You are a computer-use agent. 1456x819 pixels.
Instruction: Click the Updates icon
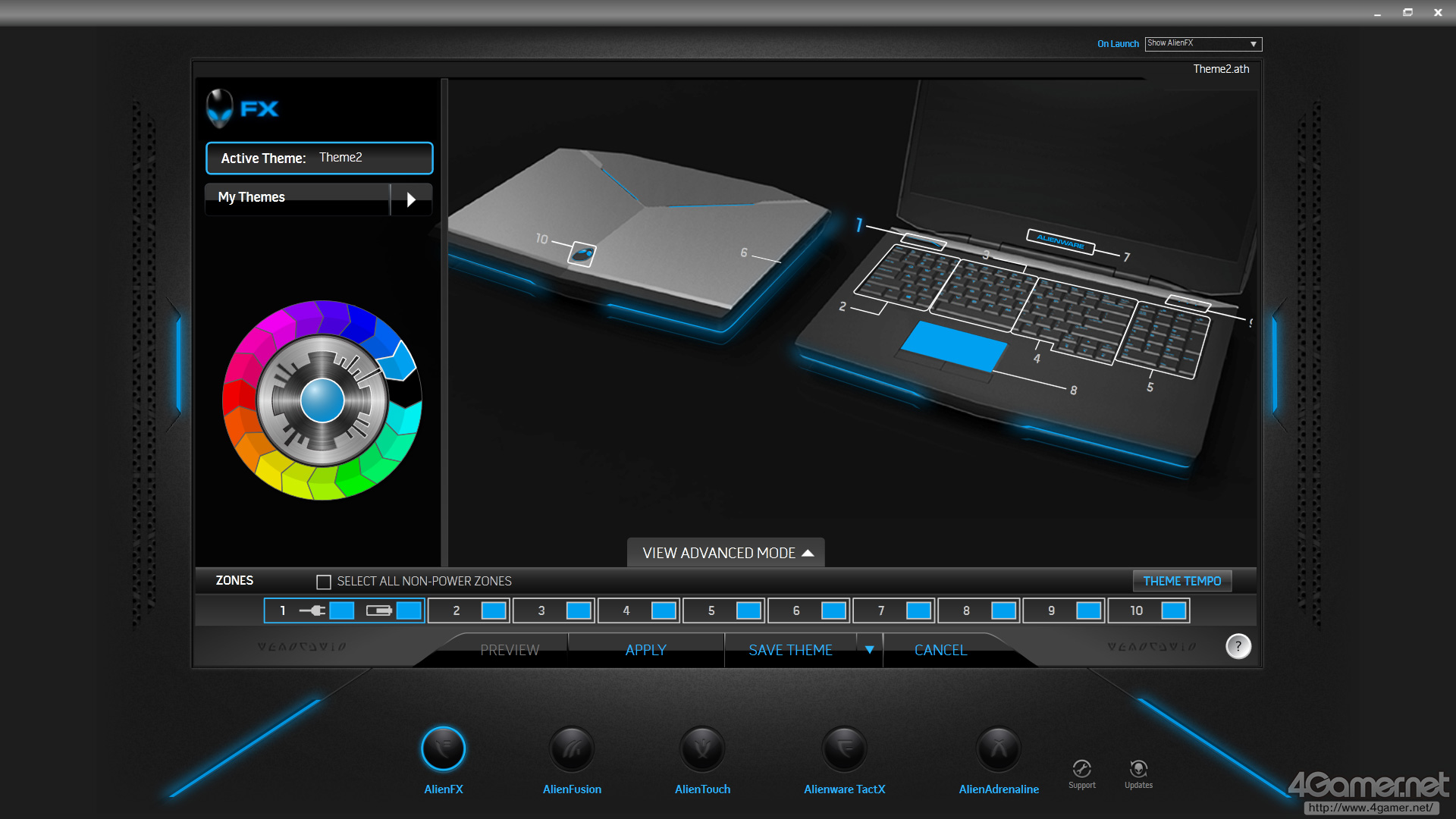click(1138, 769)
